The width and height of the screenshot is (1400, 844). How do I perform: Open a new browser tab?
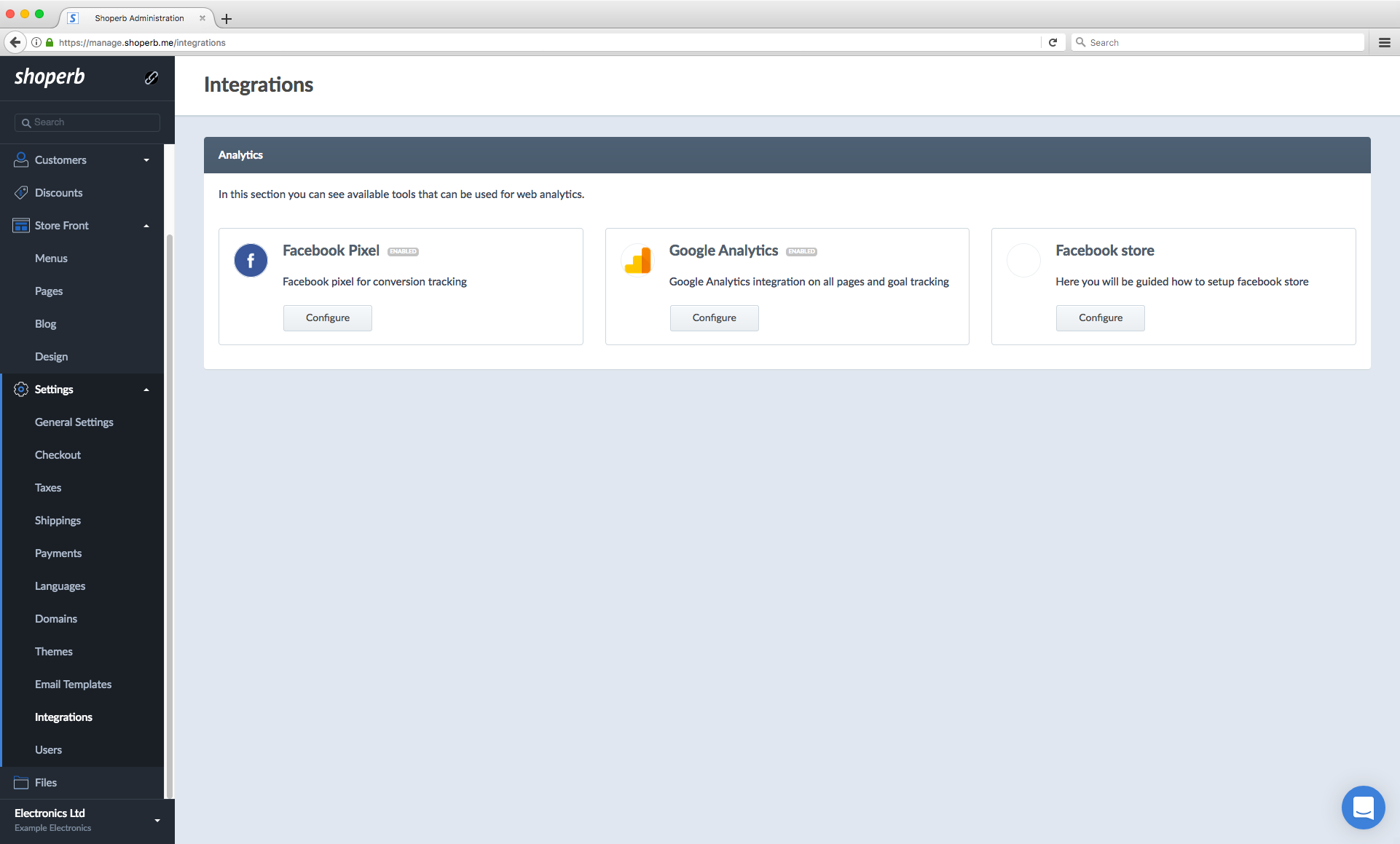tap(227, 18)
